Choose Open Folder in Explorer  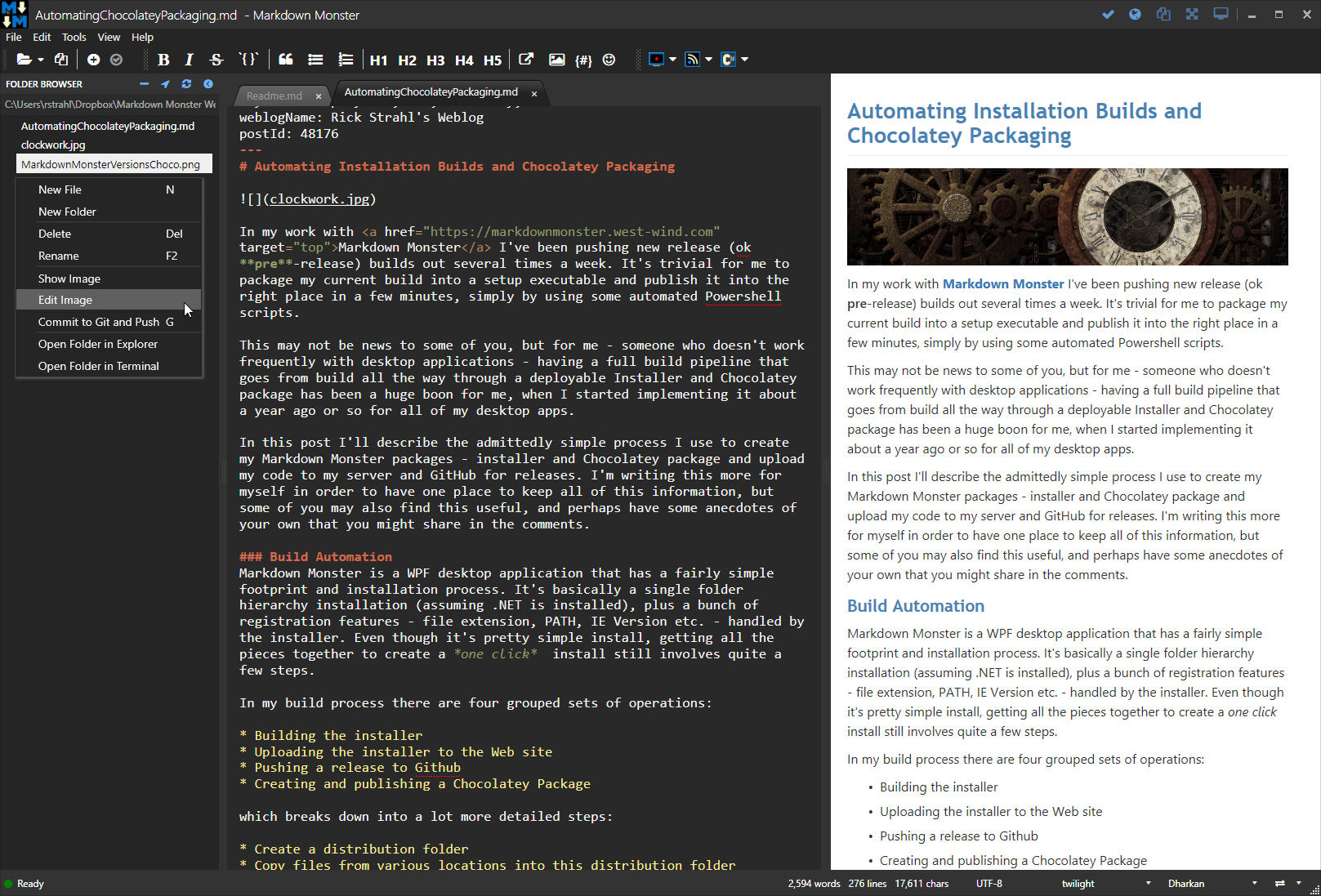pos(109,344)
